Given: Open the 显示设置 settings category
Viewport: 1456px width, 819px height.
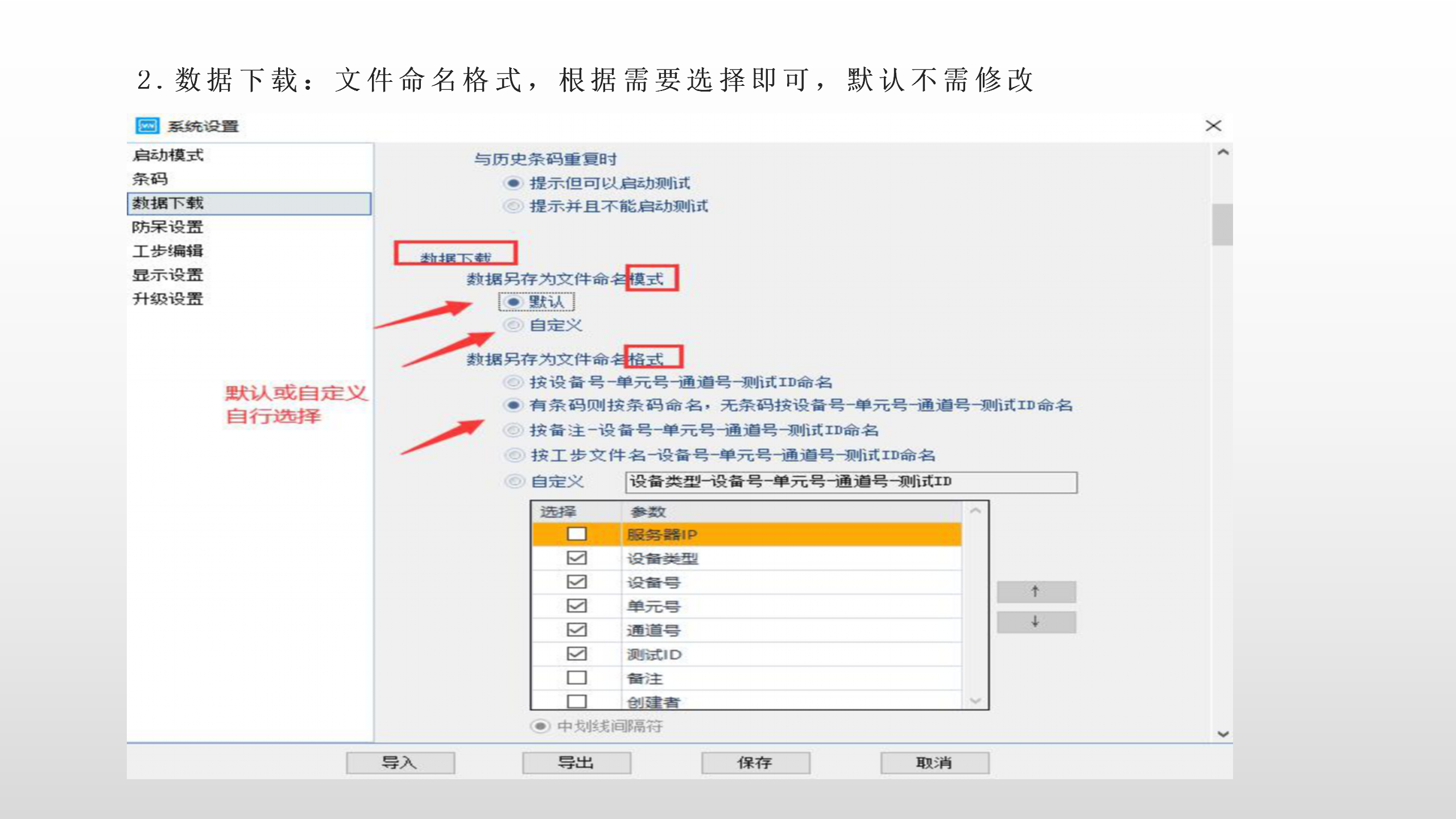Looking at the screenshot, I should tap(168, 275).
